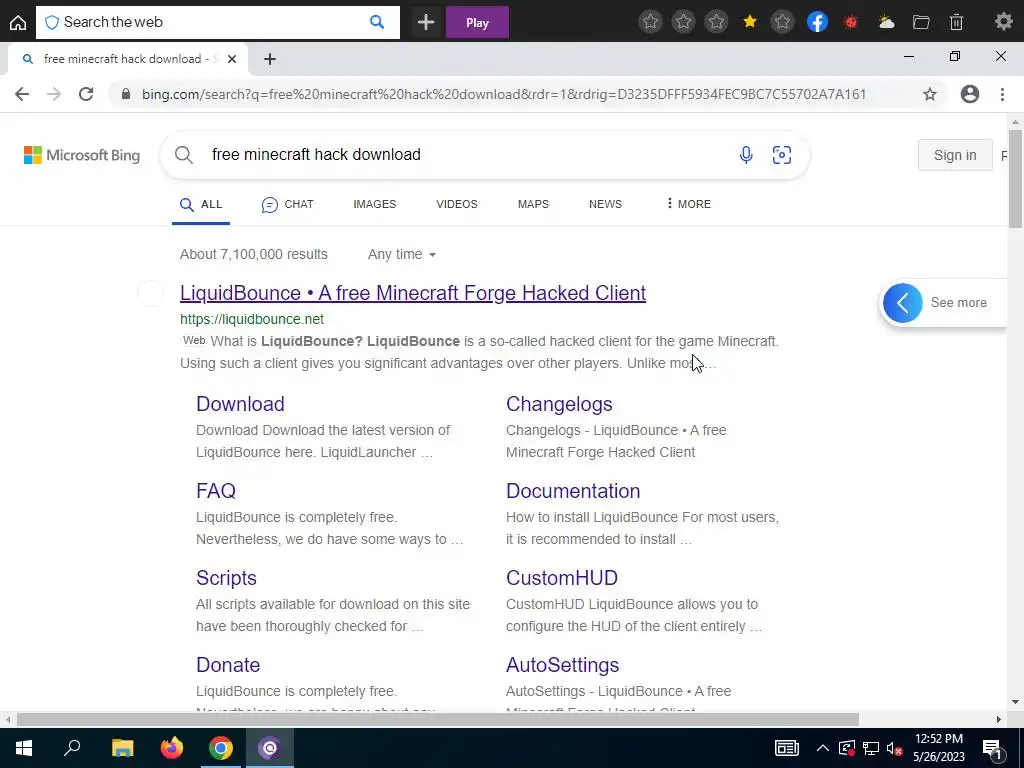This screenshot has height=768, width=1024.
Task: Open the home icon in top bar
Action: pyautogui.click(x=18, y=22)
